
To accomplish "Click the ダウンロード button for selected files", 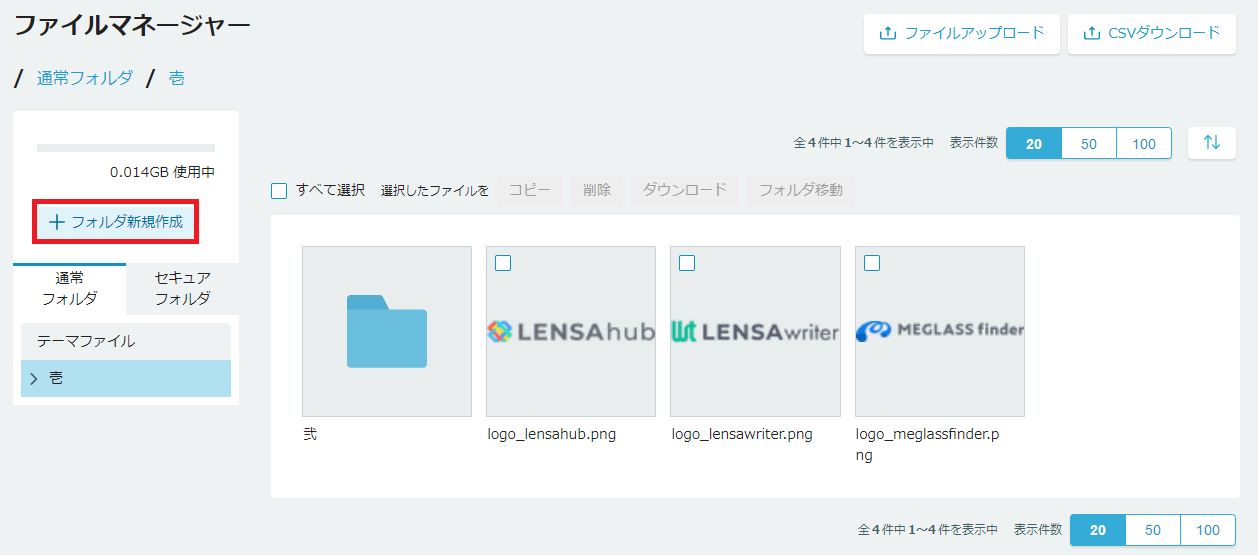I will tap(685, 190).
